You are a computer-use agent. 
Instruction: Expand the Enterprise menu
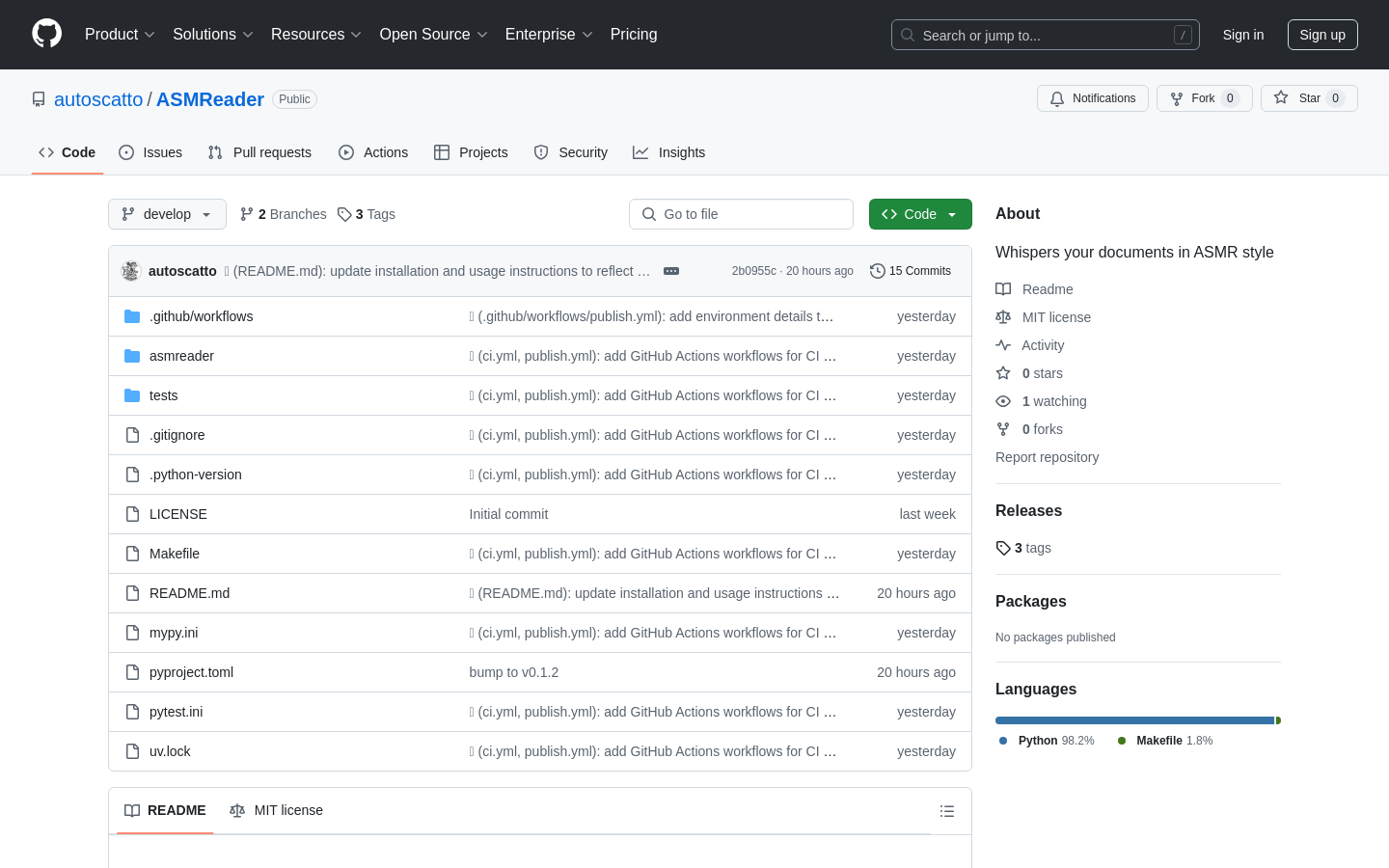point(549,35)
